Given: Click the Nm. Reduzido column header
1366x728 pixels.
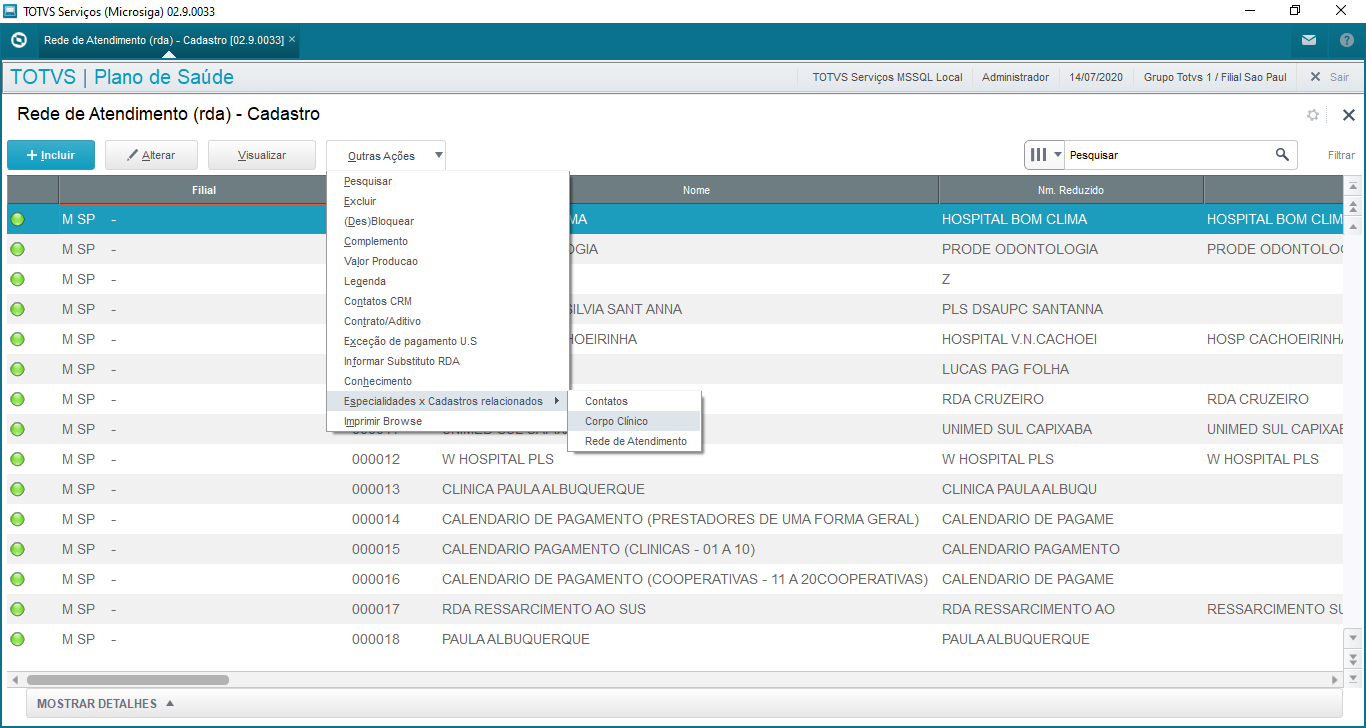Looking at the screenshot, I should [x=1071, y=190].
